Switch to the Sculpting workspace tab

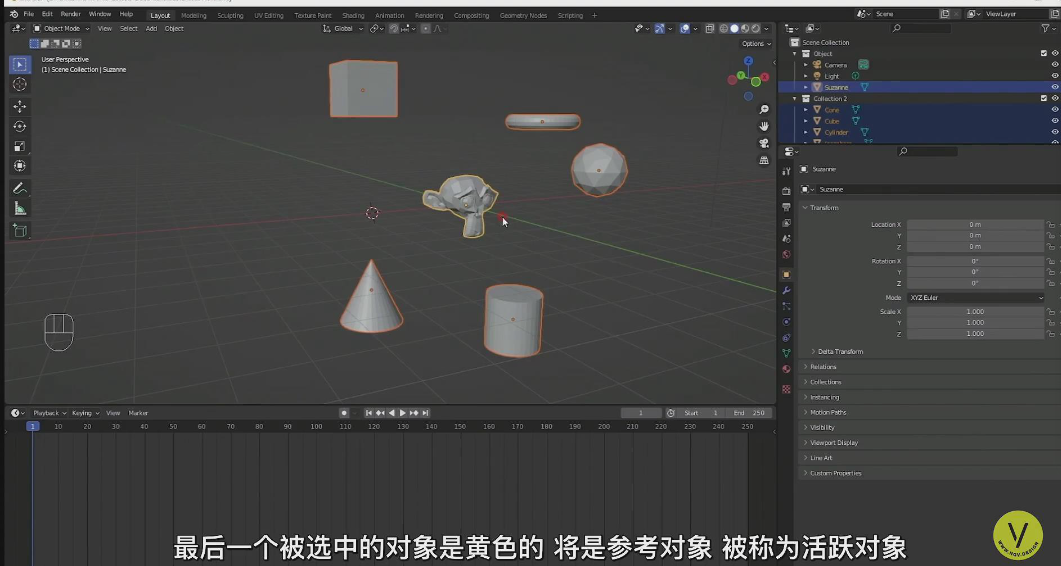click(230, 16)
